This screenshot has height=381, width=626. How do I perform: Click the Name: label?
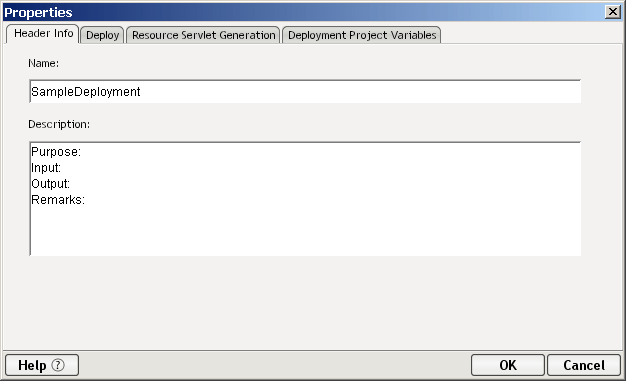(x=43, y=63)
